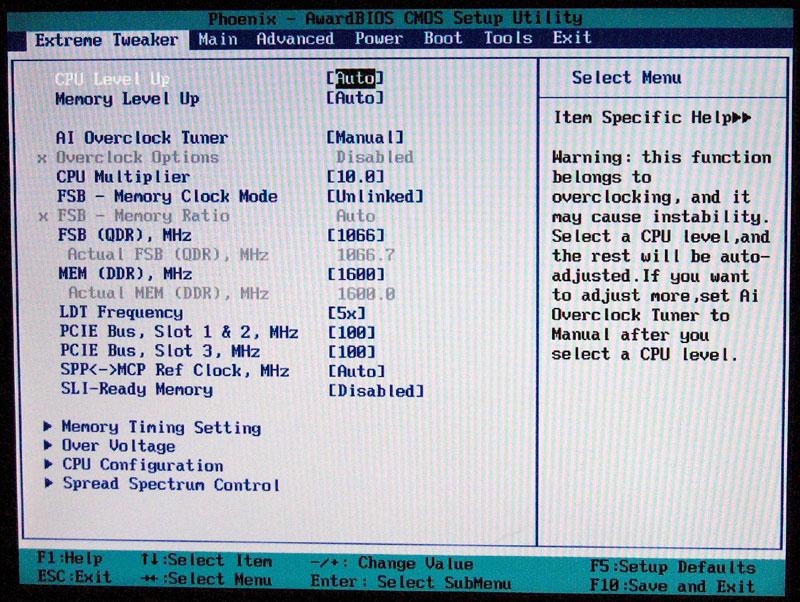The width and height of the screenshot is (800, 602).
Task: Toggle SLI-Ready Memory [Disabled] value
Action: pos(377,391)
